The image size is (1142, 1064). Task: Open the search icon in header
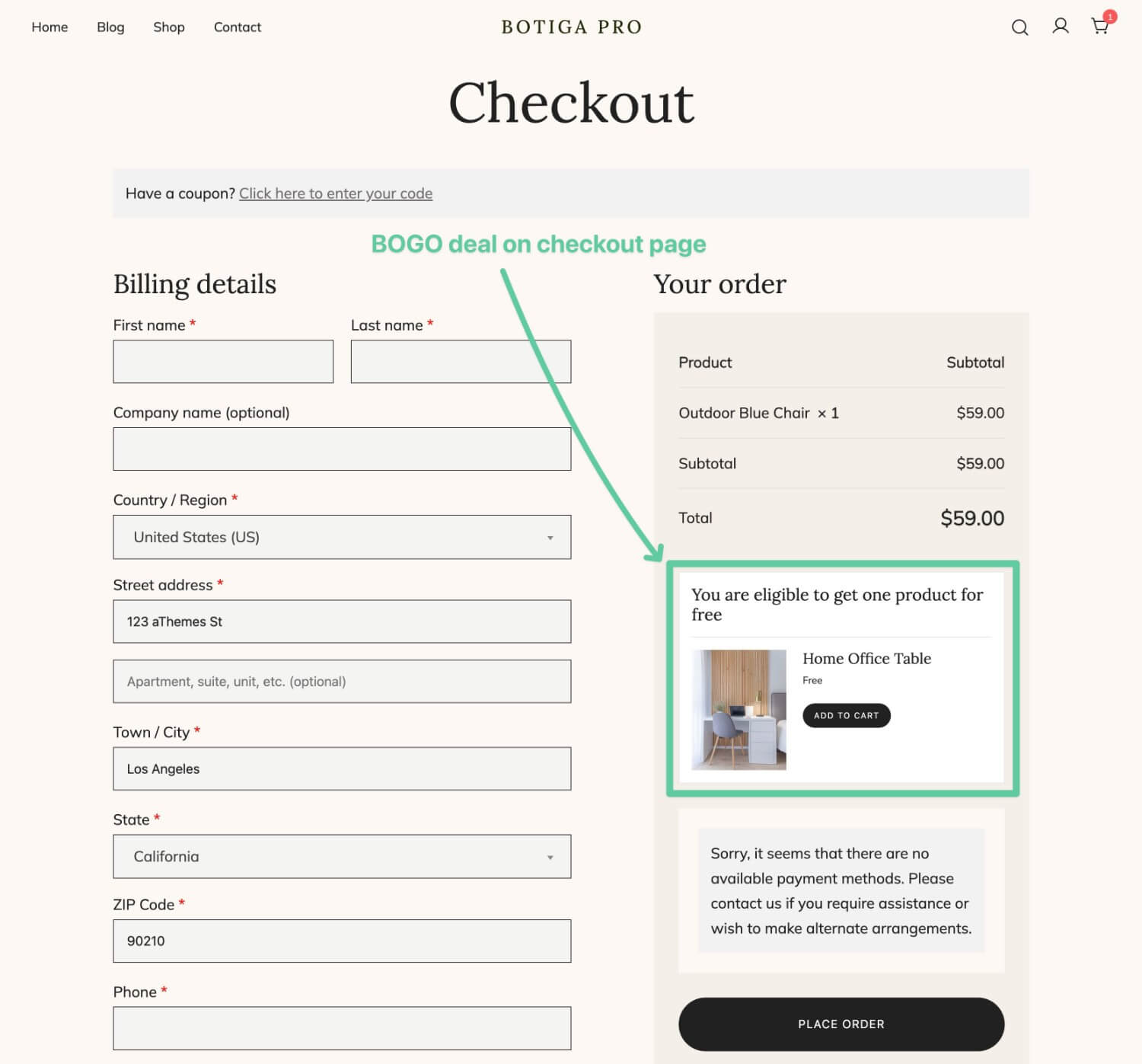[x=1019, y=27]
